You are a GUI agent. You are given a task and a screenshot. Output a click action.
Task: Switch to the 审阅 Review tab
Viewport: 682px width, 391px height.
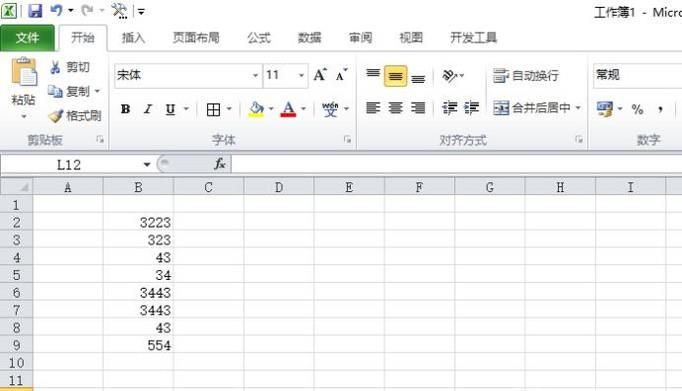361,38
